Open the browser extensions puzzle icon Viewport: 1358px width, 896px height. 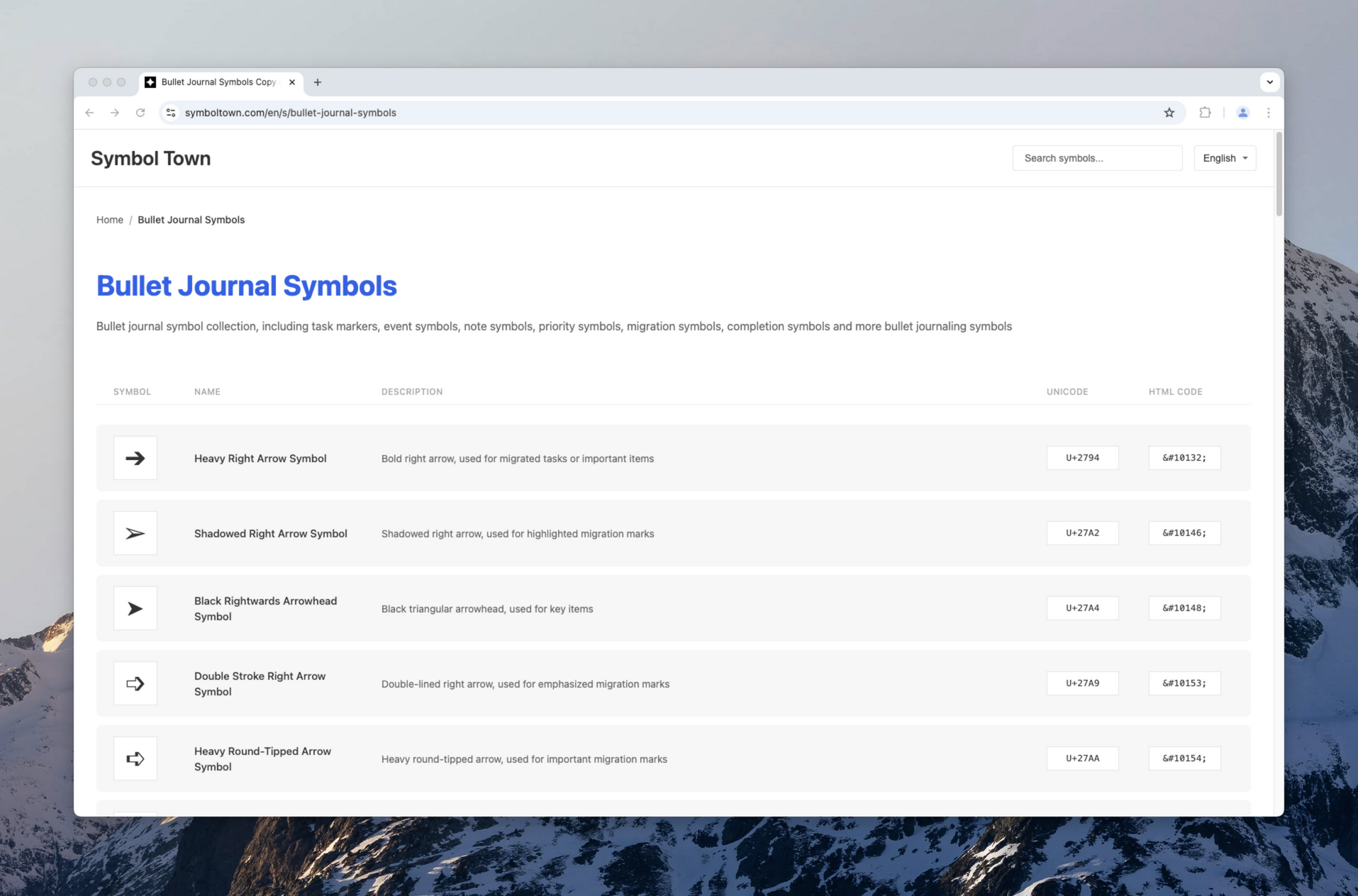click(1205, 113)
